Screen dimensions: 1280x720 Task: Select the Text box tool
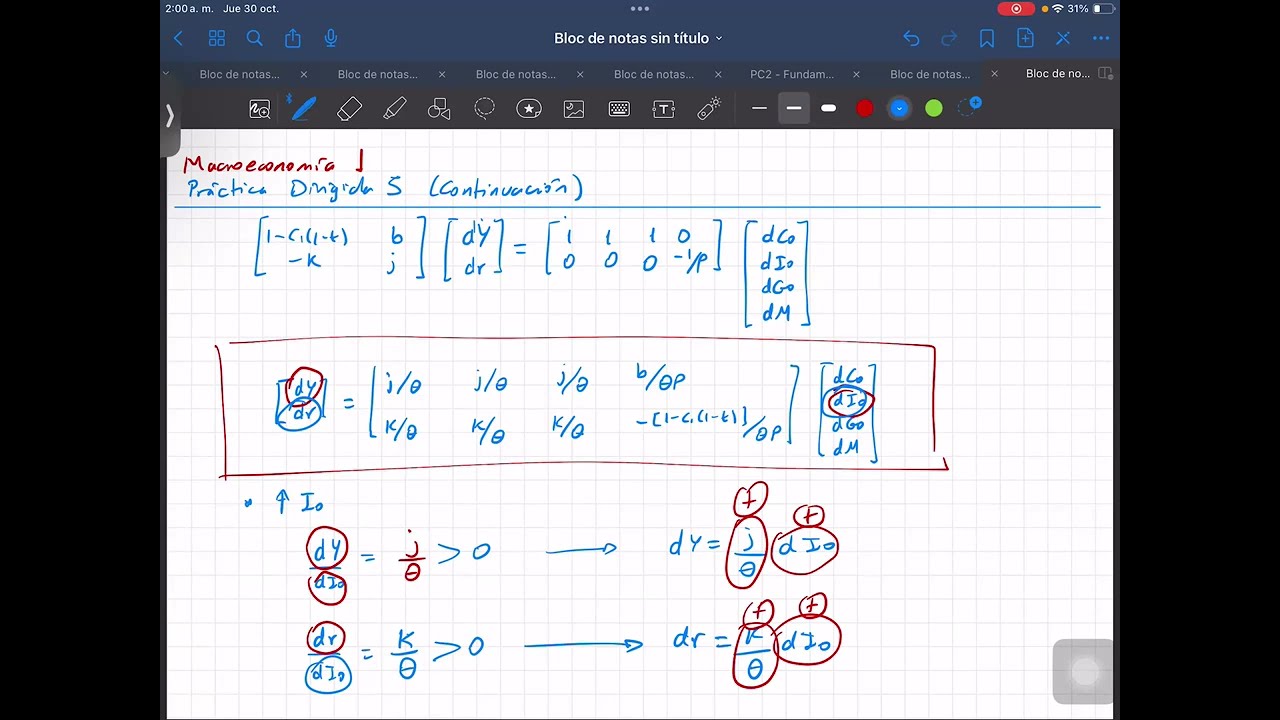pos(664,109)
